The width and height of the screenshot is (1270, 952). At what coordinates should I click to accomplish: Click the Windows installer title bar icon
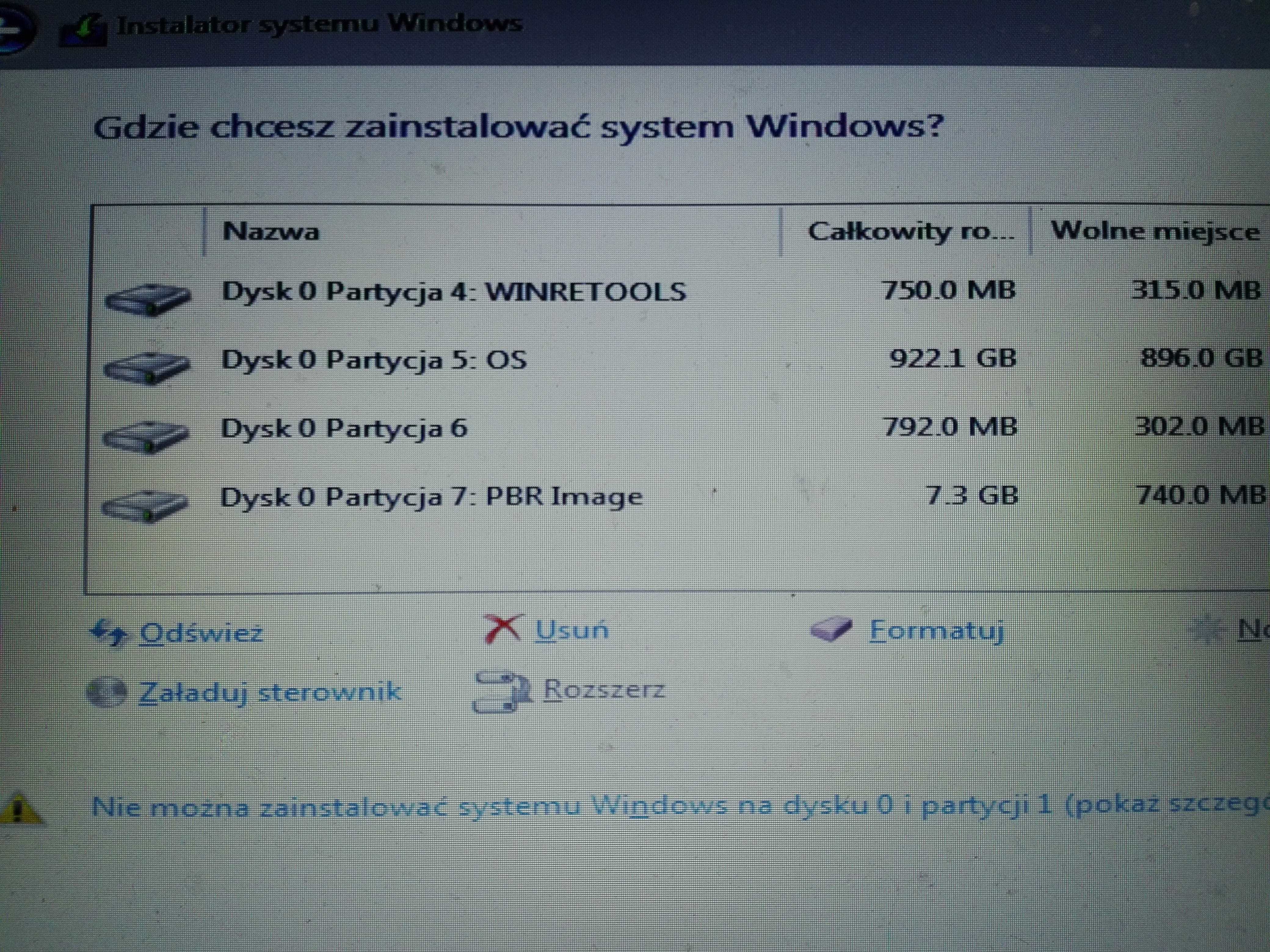click(x=83, y=29)
